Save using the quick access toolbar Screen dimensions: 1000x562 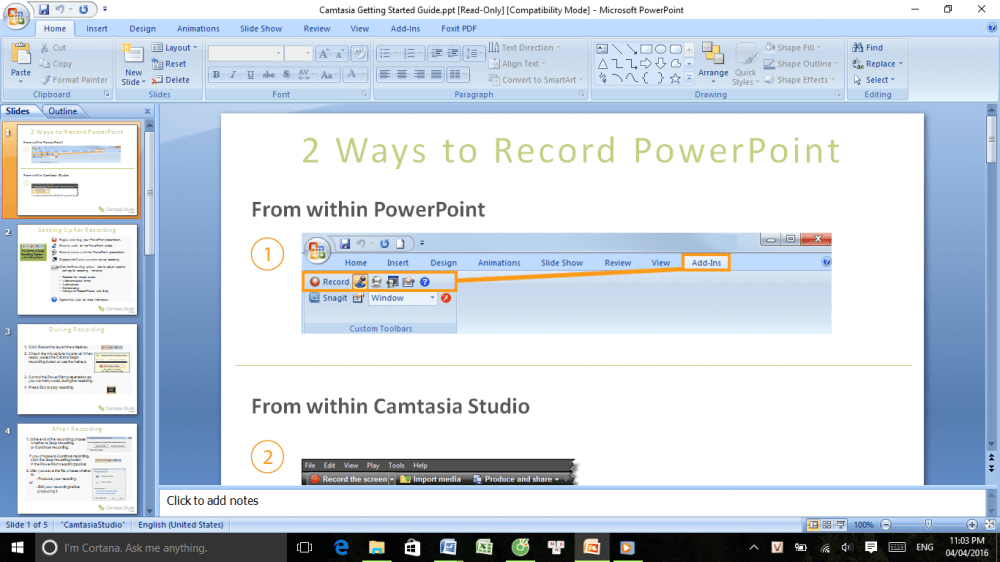[43, 10]
